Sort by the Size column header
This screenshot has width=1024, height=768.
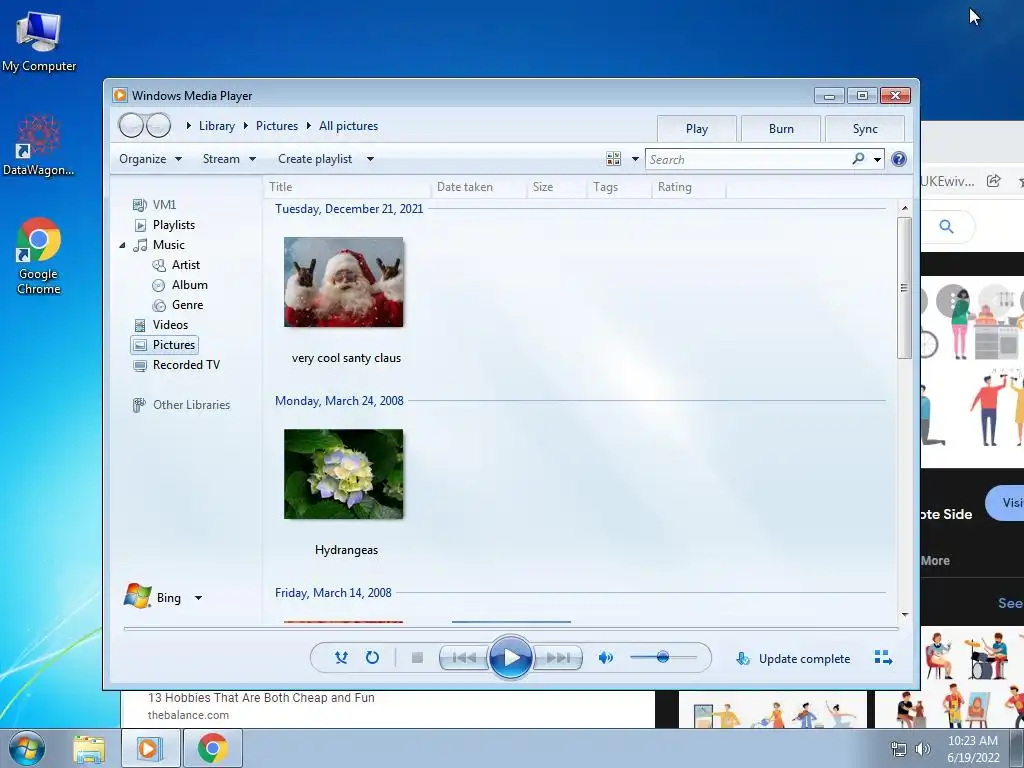pyautogui.click(x=556, y=187)
